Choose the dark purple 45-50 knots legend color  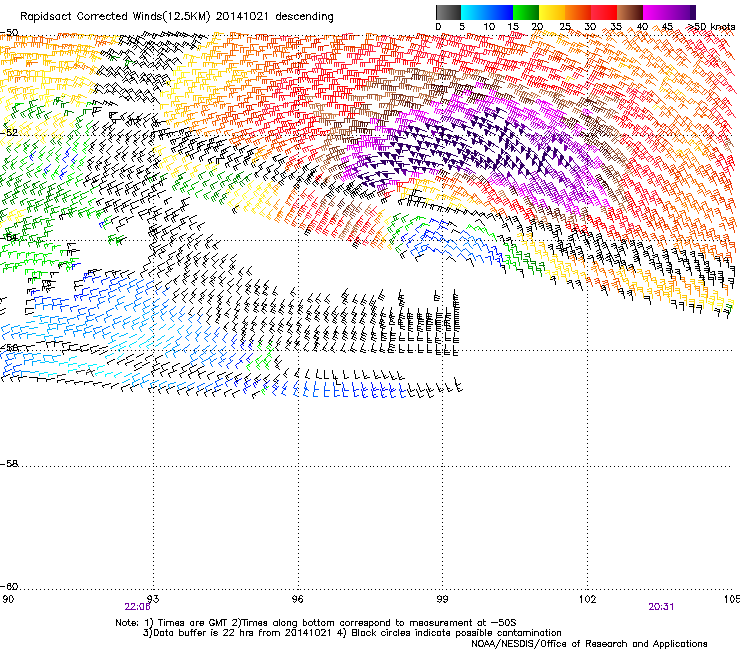tap(682, 12)
